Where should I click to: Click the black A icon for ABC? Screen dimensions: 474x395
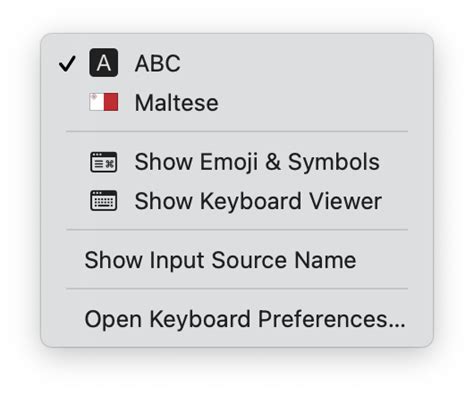[103, 63]
